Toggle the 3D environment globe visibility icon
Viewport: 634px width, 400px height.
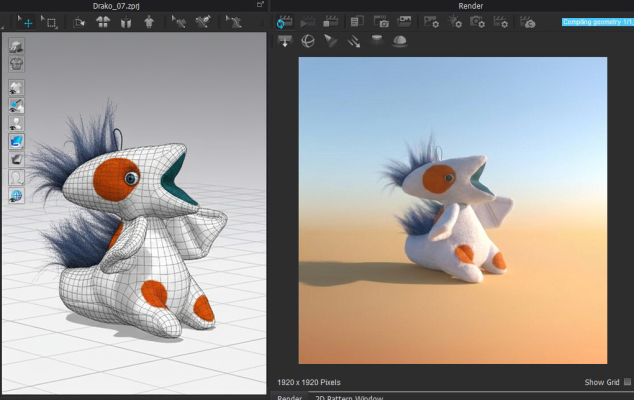tap(16, 195)
